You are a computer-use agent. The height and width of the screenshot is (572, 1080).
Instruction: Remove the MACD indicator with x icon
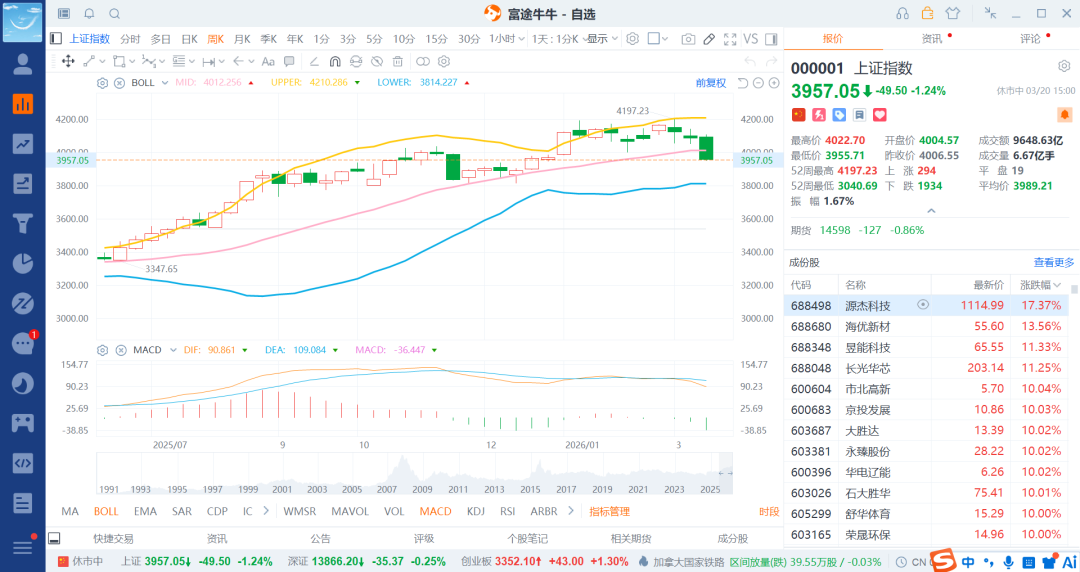point(121,350)
